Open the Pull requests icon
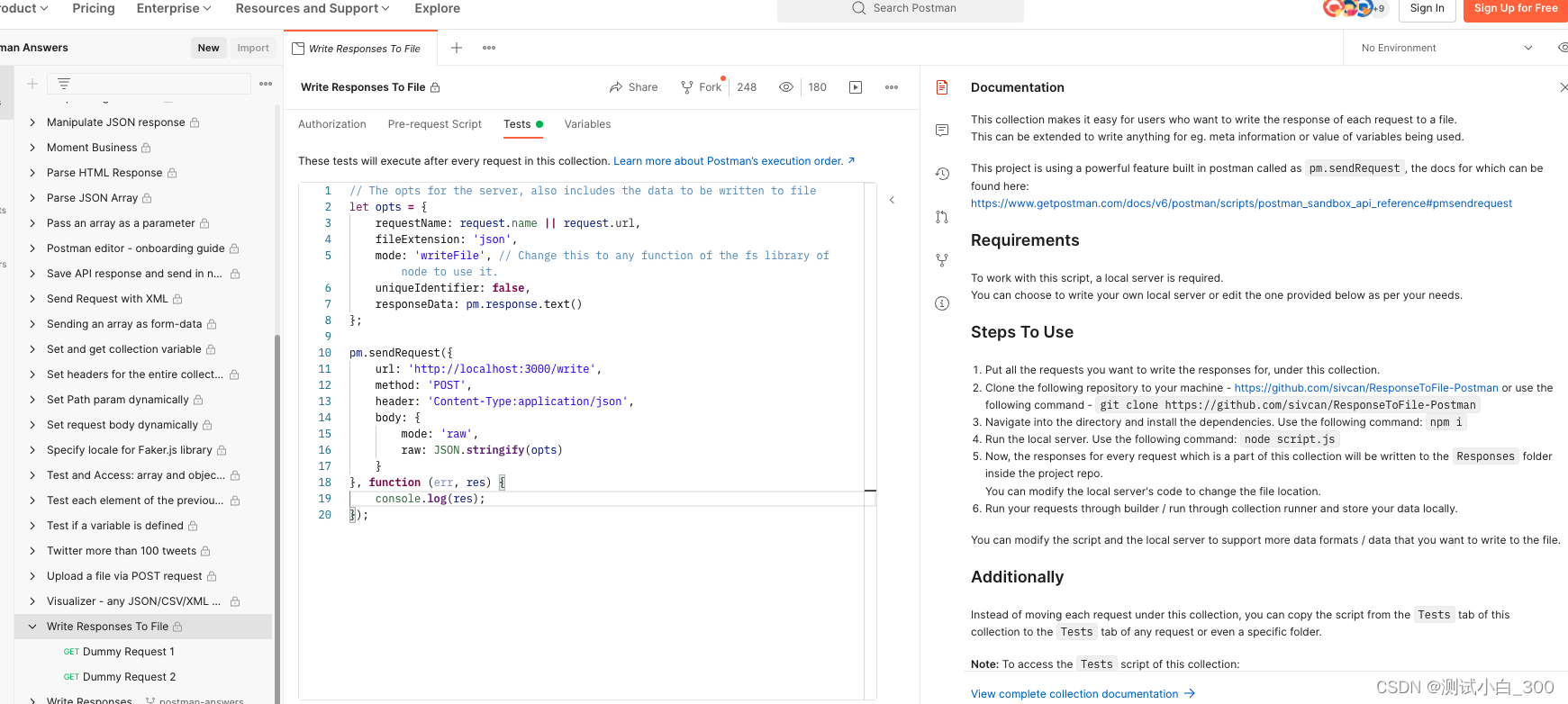This screenshot has width=1568, height=704. pyautogui.click(x=942, y=217)
